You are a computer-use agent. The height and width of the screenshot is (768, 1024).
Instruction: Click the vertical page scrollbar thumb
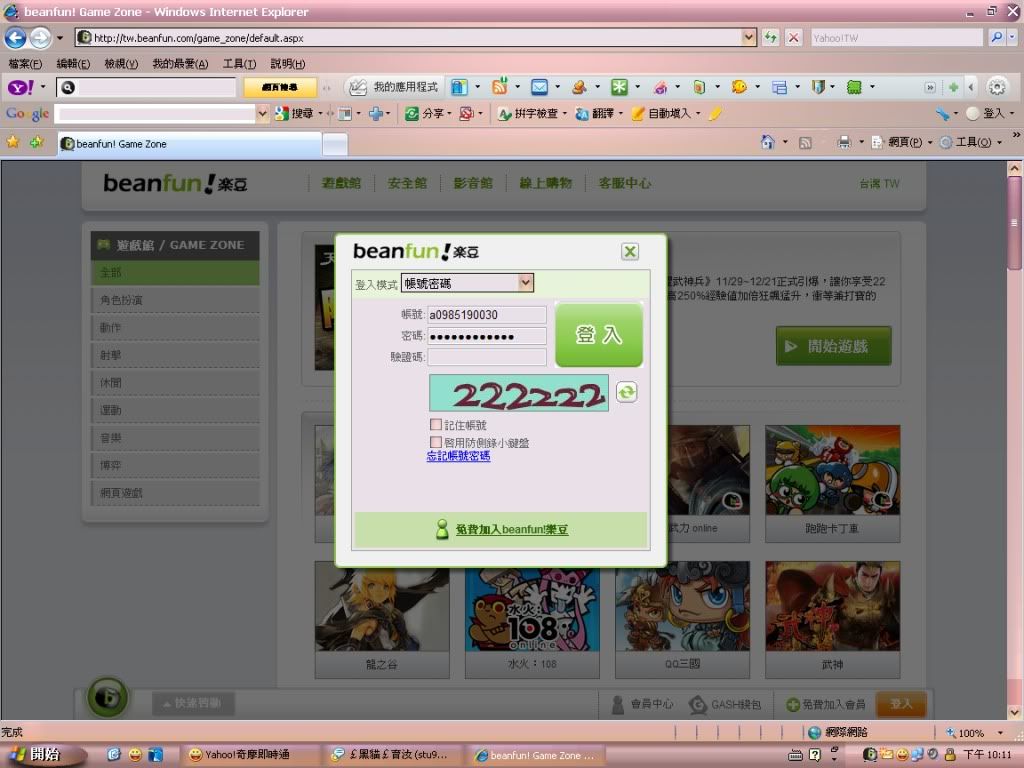point(1014,223)
